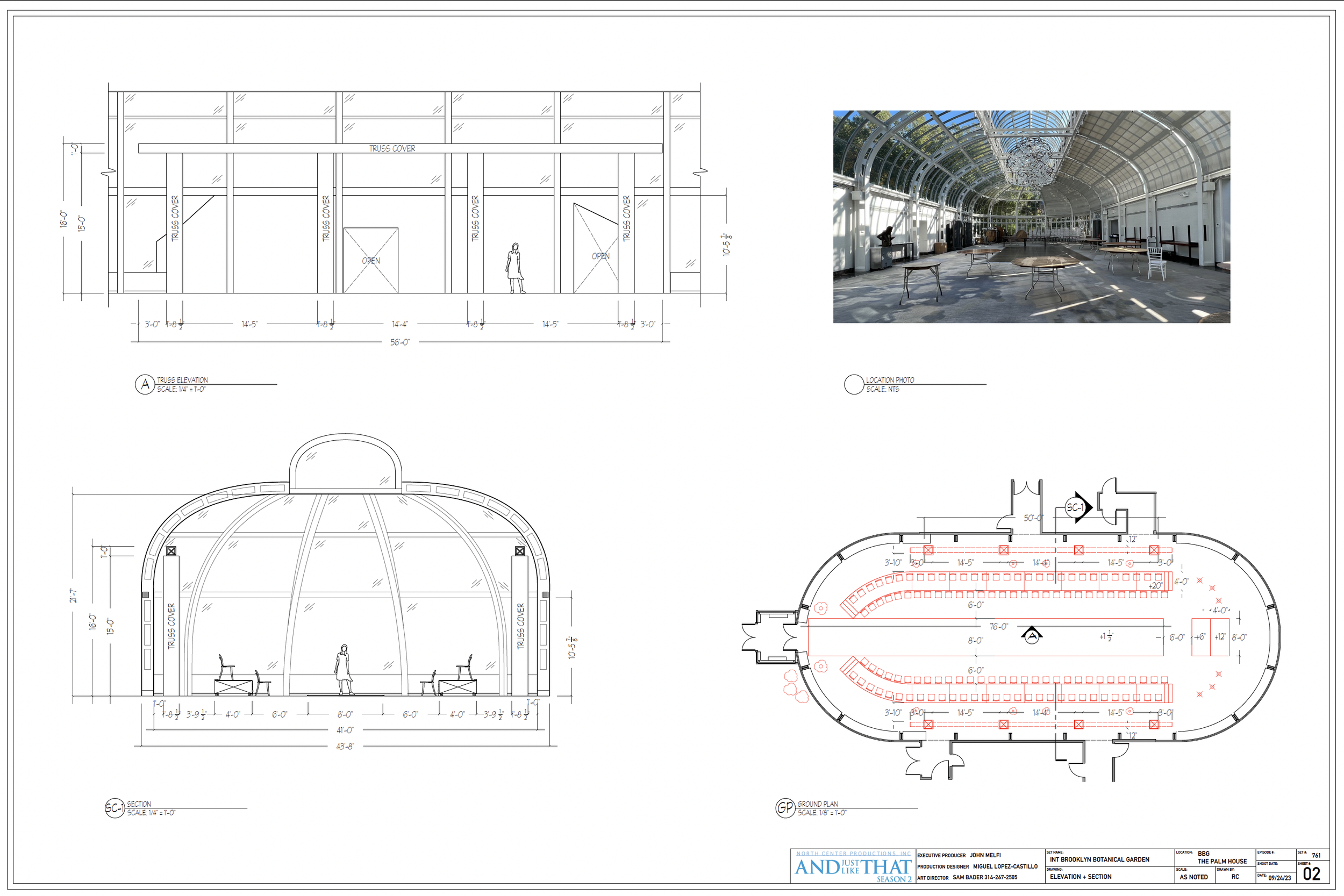Viewport: 1344px width, 896px height.
Task: Click the circled A marker beside Truss Elevation title
Action: pos(145,384)
